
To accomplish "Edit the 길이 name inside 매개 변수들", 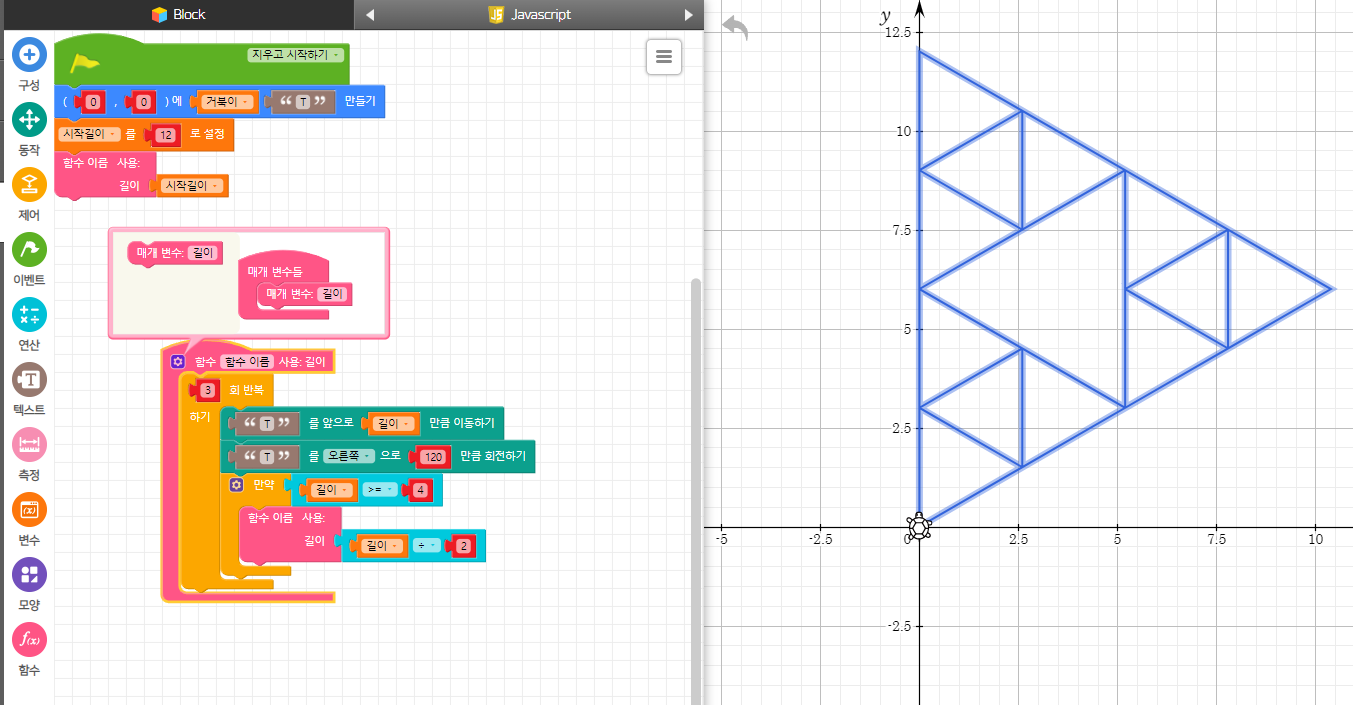I will (332, 293).
